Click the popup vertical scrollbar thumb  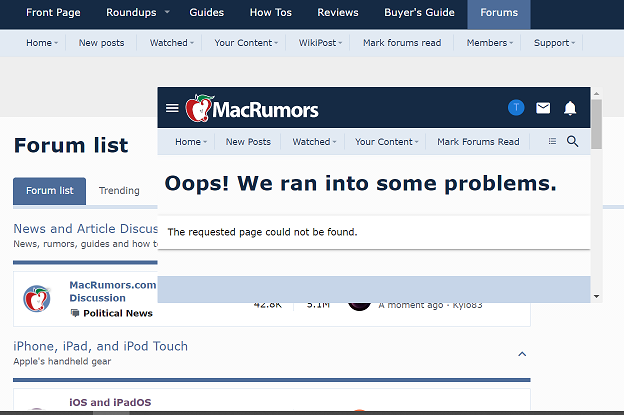tap(596, 124)
